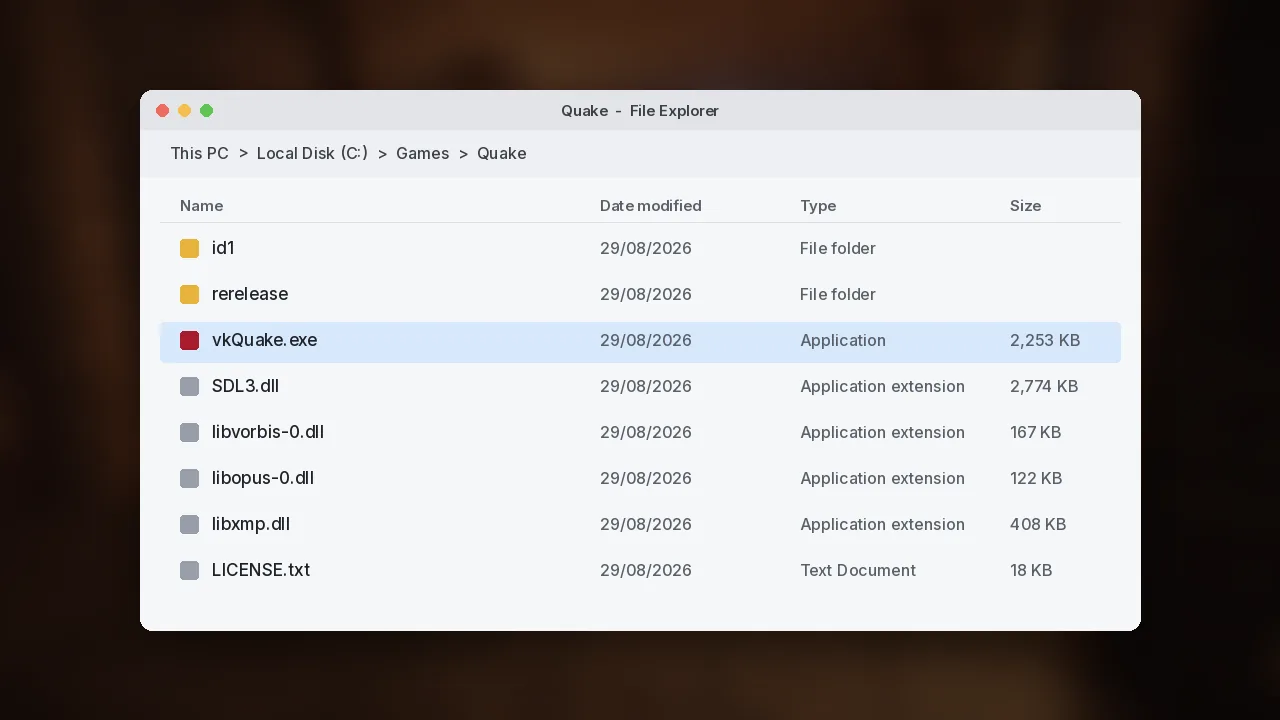Sort files by Size column header

[1025, 206]
